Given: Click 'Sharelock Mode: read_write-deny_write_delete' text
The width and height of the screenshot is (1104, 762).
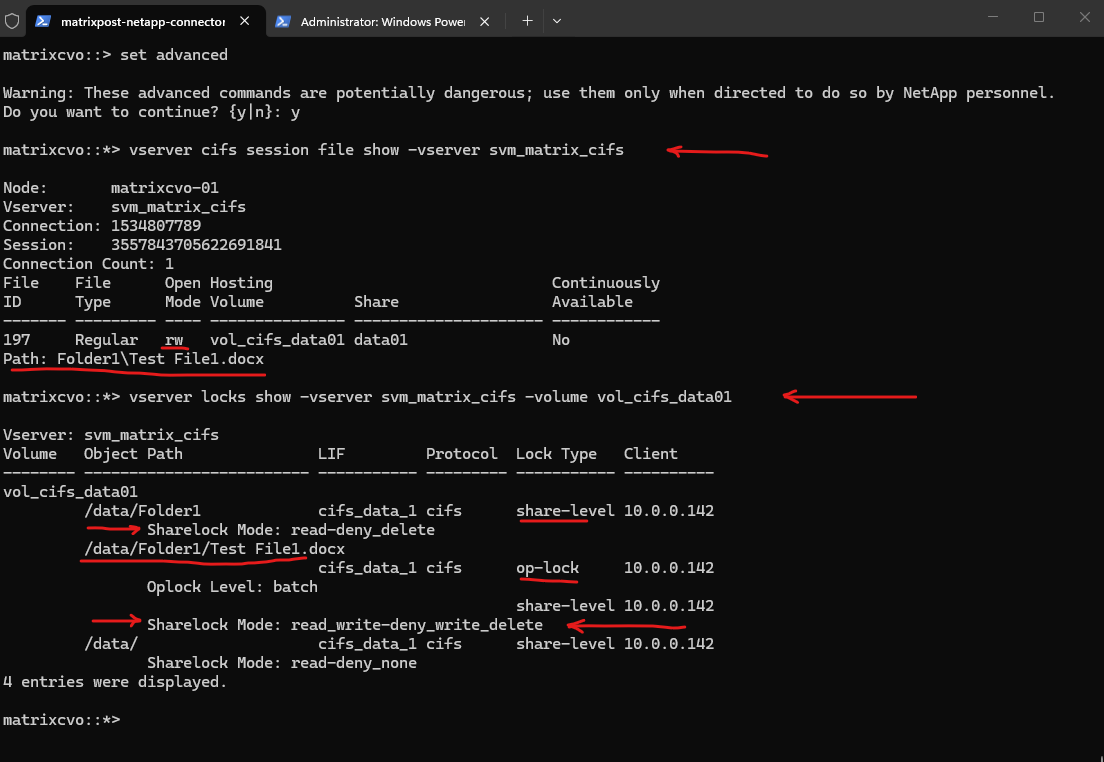Looking at the screenshot, I should pyautogui.click(x=345, y=625).
